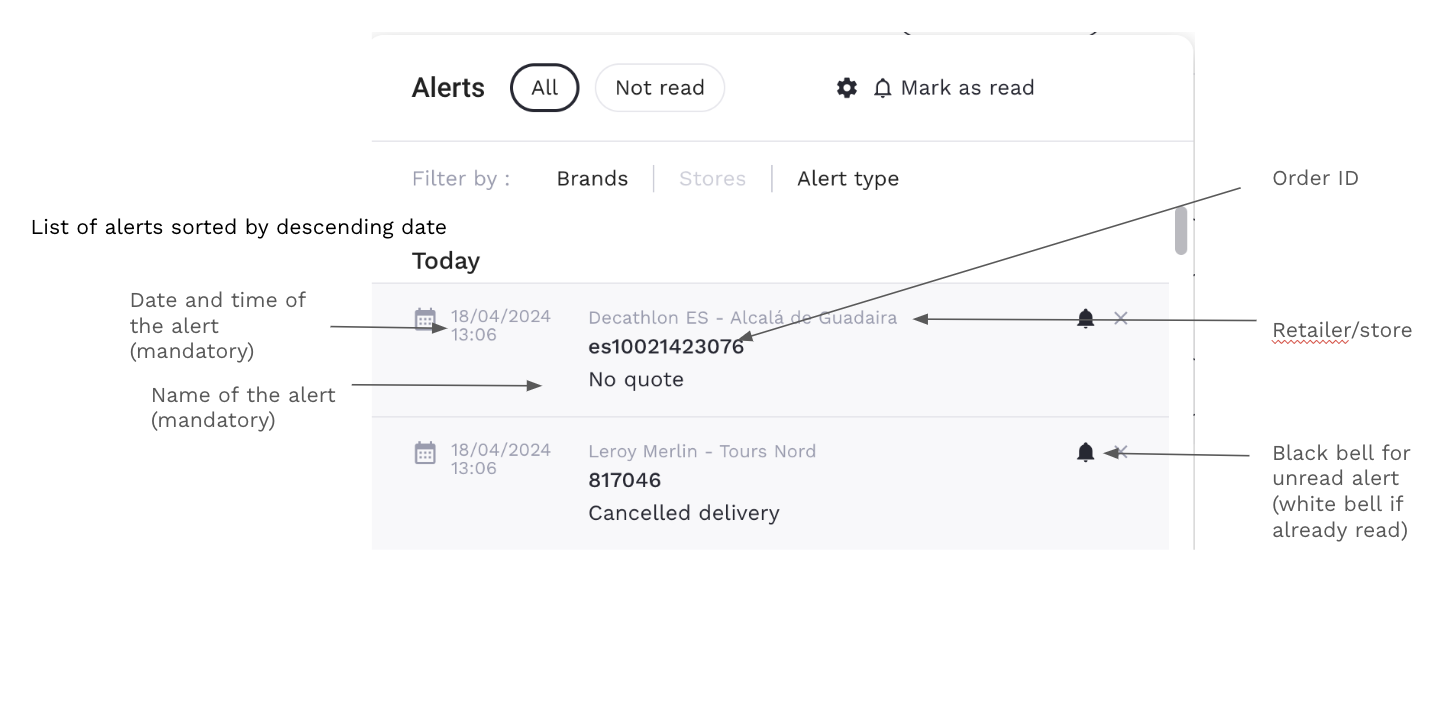Click calendar icon on Leroy Merlin alert

[425, 453]
